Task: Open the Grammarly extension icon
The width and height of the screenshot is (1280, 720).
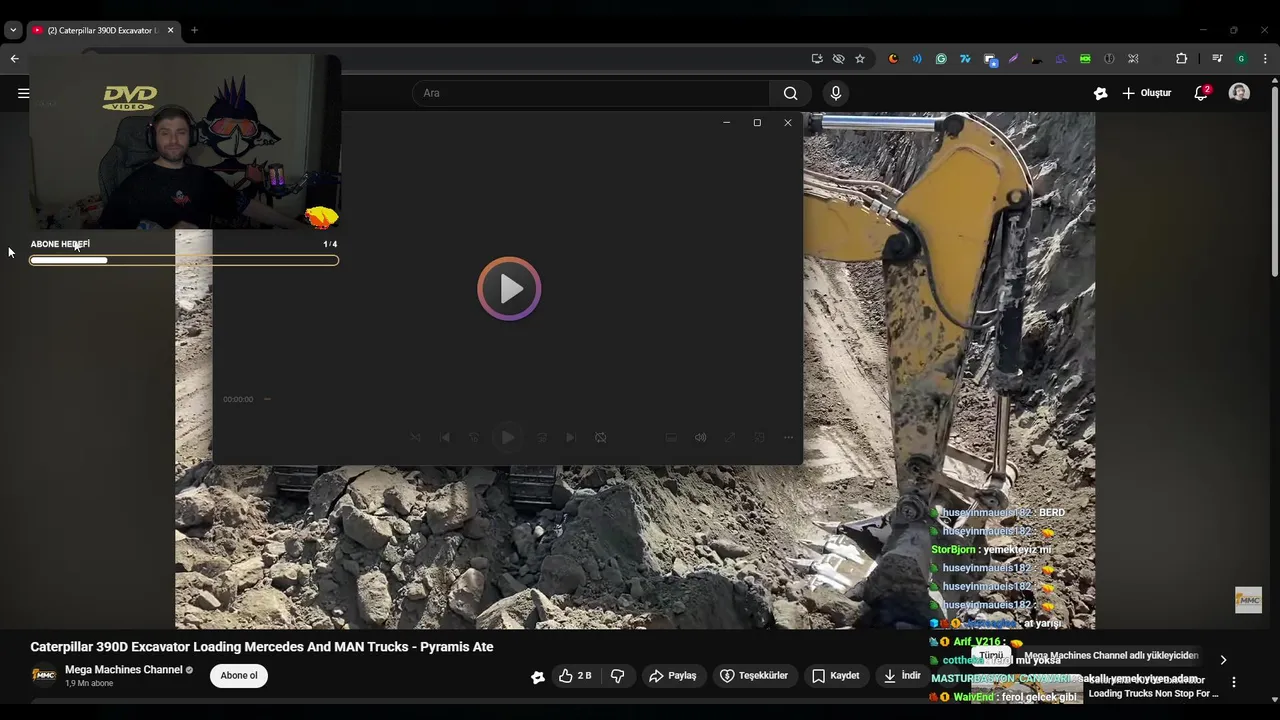Action: [x=941, y=59]
